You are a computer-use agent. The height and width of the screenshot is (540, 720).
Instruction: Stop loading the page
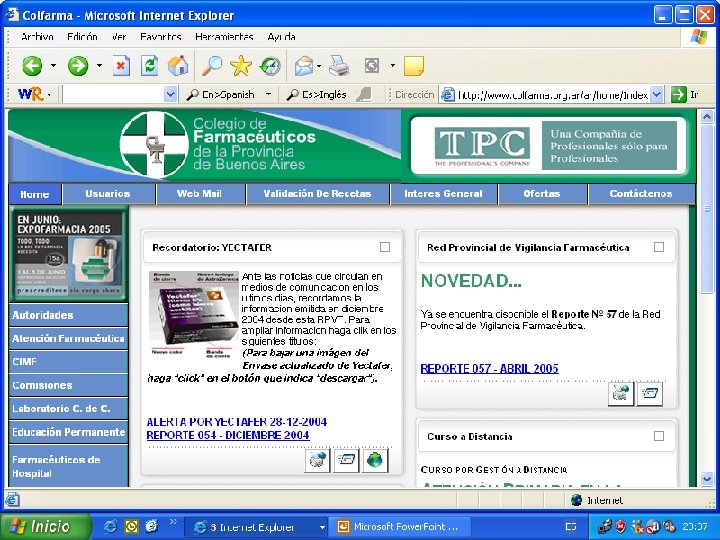[121, 66]
